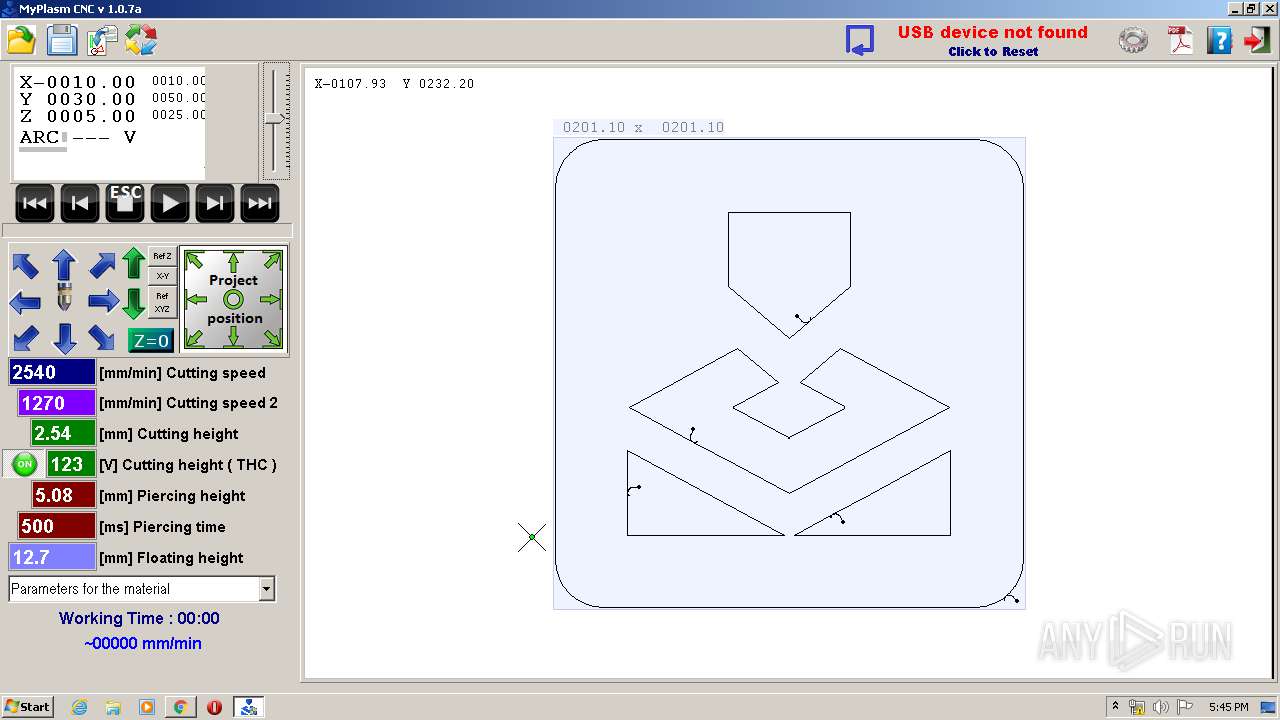Jog torch up-left with diagonal arrow
This screenshot has height=720, width=1280.
coord(25,265)
